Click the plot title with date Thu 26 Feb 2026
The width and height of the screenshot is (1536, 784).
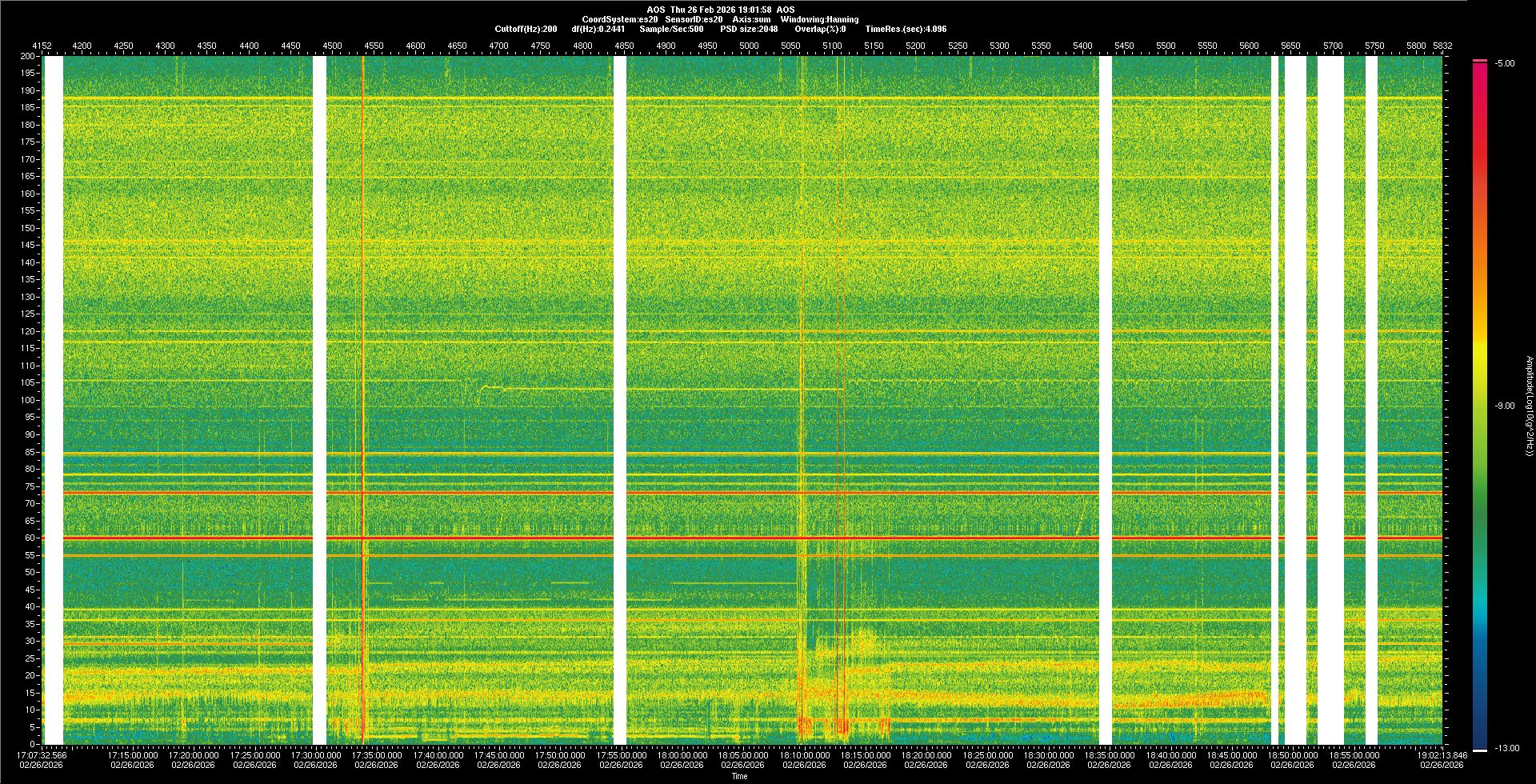[x=721, y=10]
